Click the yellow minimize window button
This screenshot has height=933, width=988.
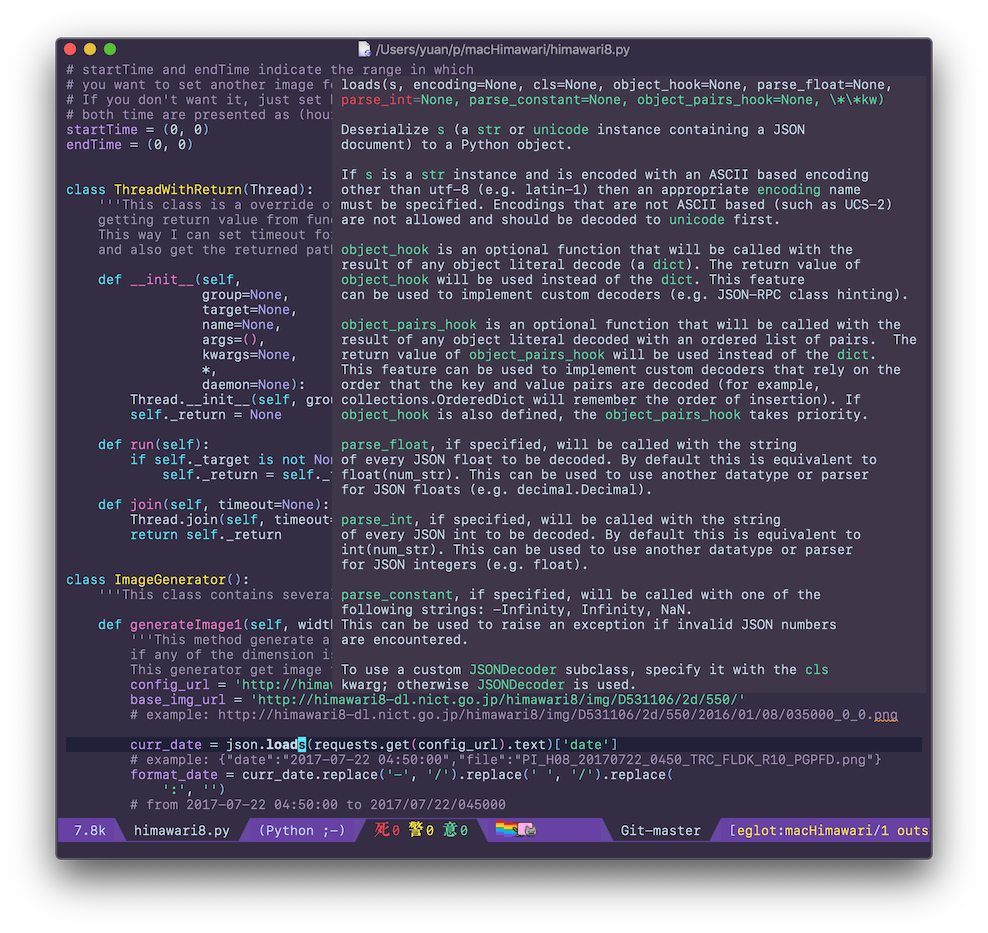(x=90, y=49)
